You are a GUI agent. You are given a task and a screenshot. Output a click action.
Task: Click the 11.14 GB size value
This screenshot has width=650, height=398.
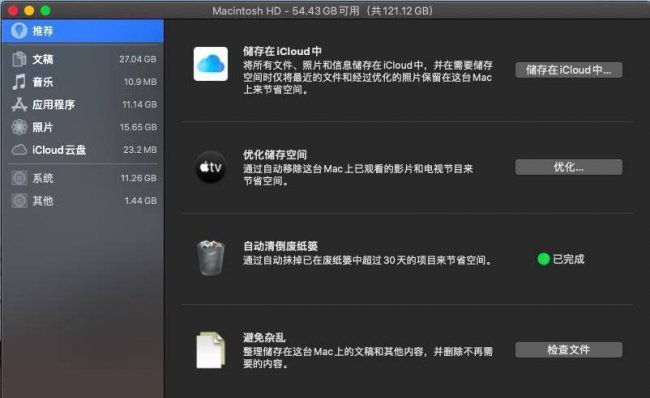coord(139,104)
